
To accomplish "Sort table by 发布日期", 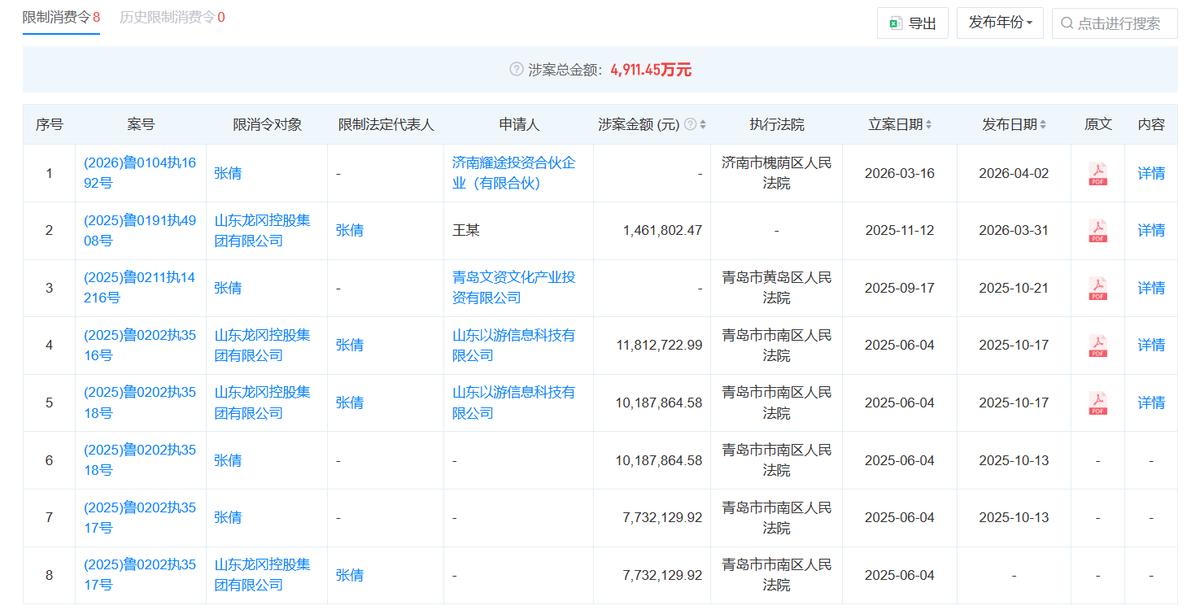I will 1043,125.
